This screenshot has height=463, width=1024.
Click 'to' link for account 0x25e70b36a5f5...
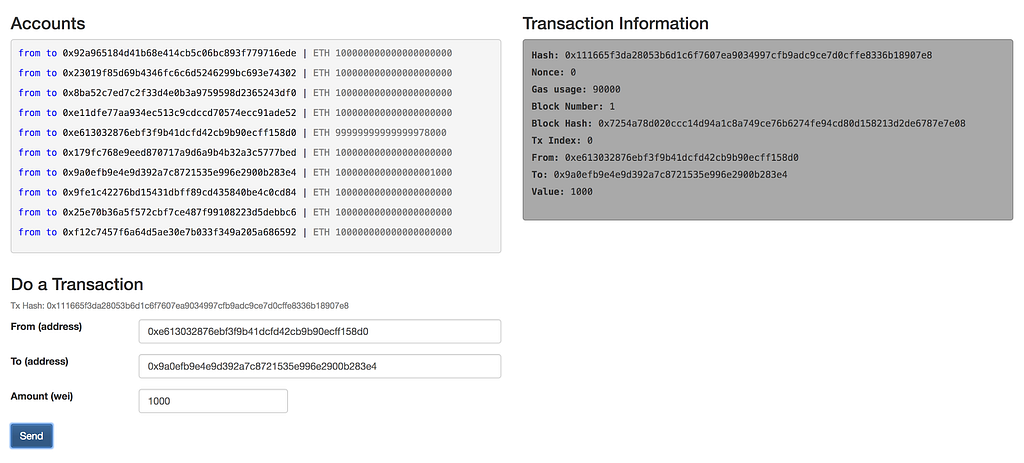[x=52, y=212]
